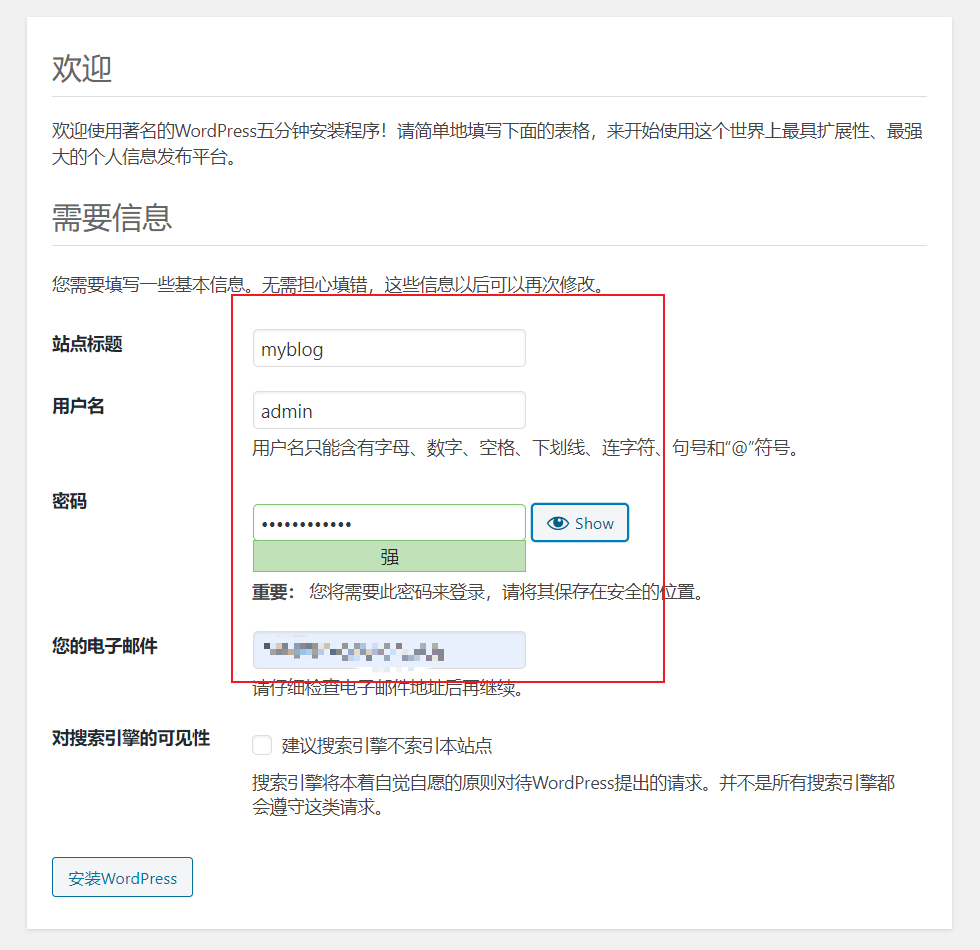
Task: Click the 密码 label
Action: click(69, 501)
